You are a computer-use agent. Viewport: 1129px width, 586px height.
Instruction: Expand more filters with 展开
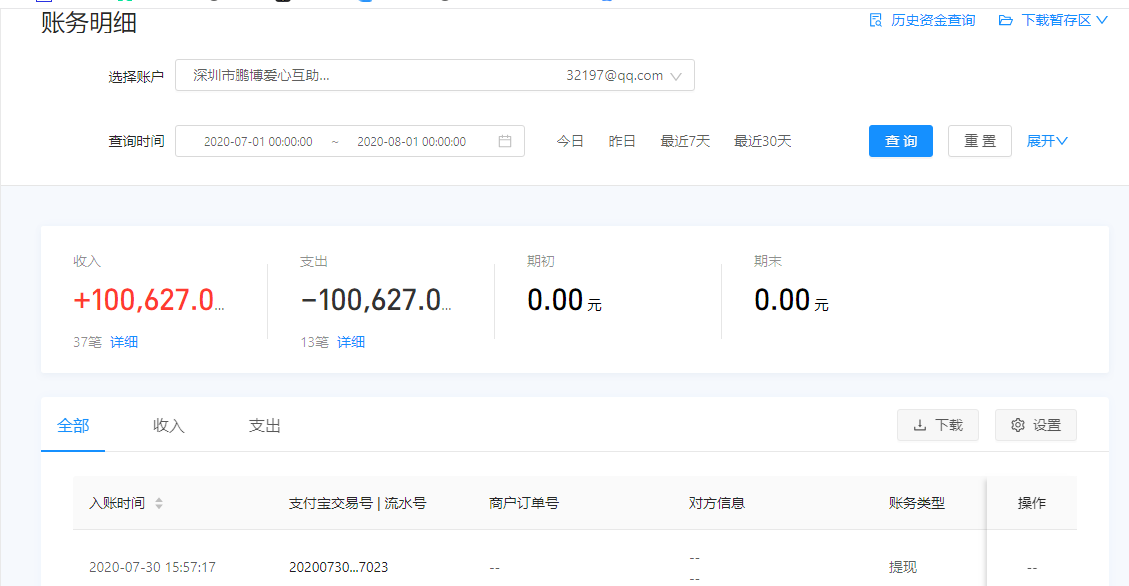click(x=1047, y=141)
